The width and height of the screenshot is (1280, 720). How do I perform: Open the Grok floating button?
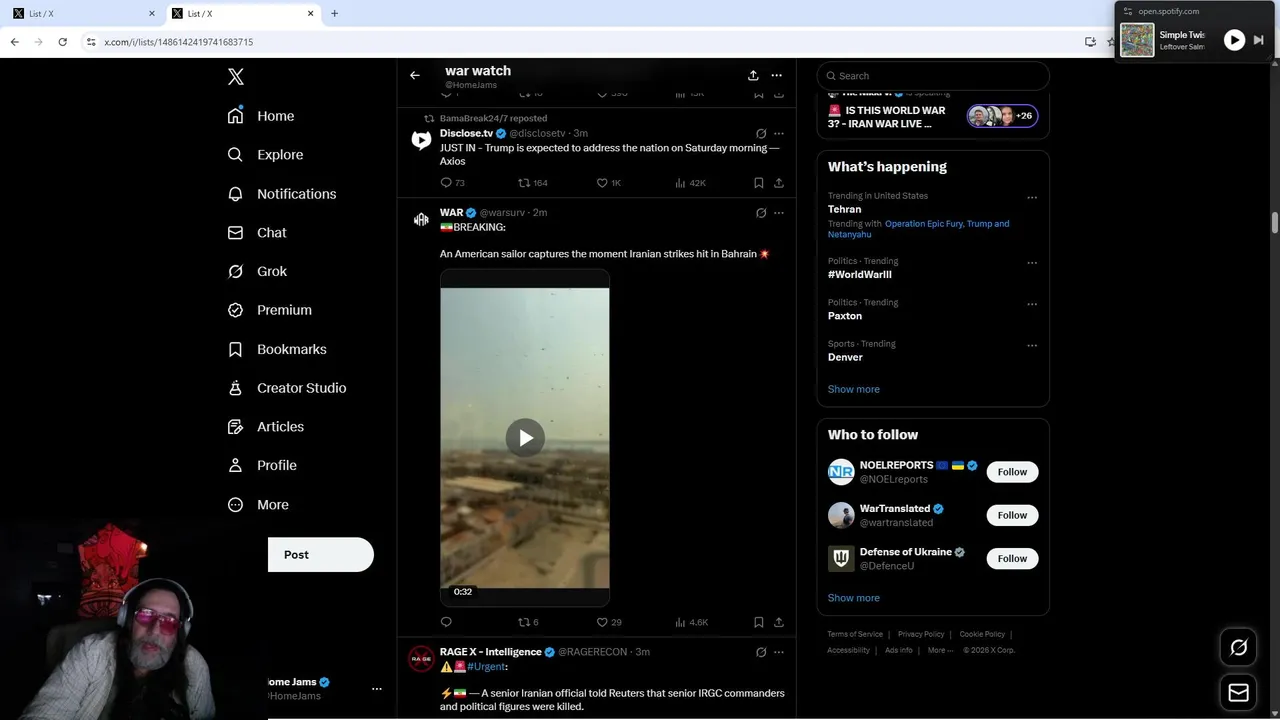coord(1238,648)
